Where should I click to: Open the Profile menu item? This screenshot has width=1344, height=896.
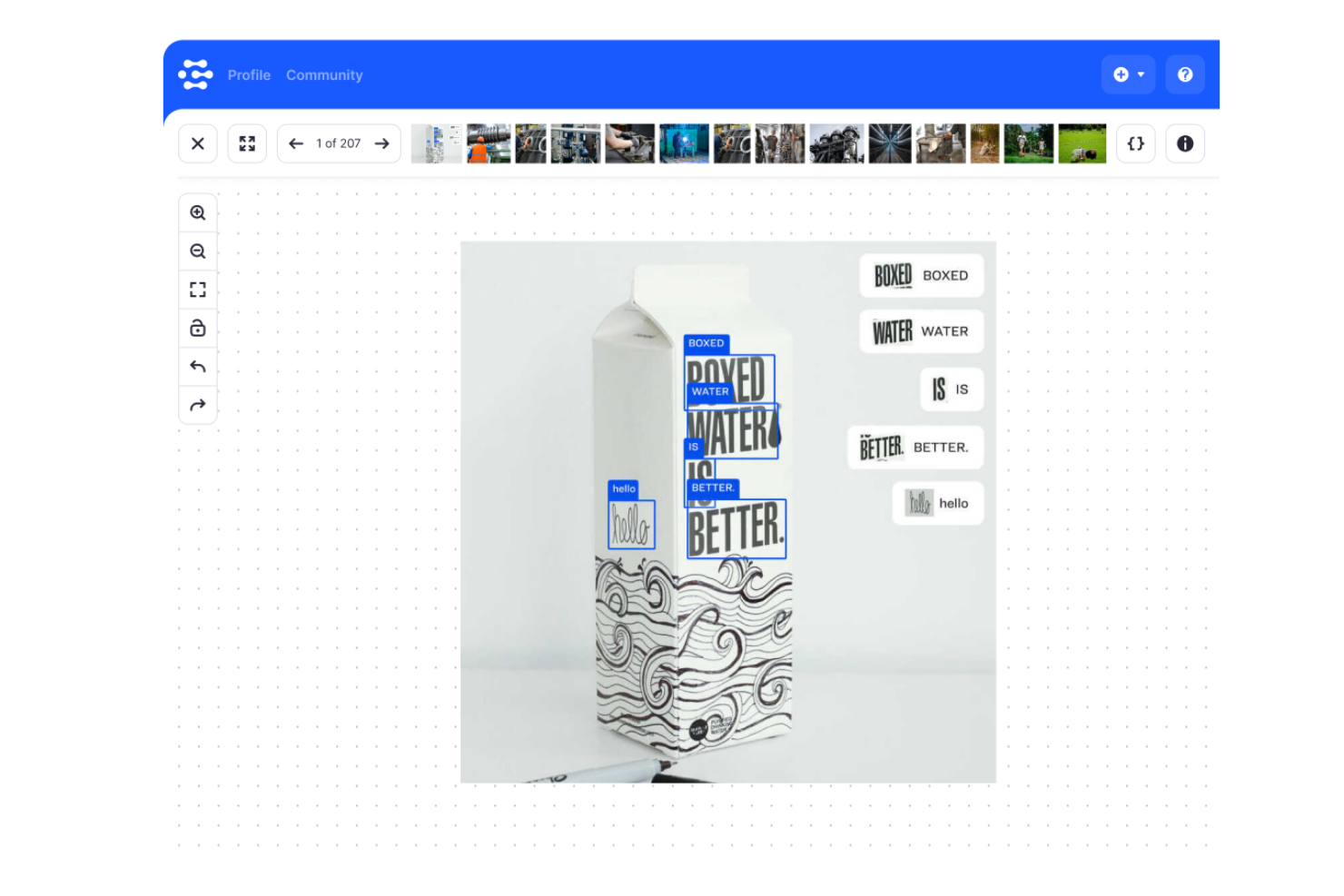coord(249,74)
